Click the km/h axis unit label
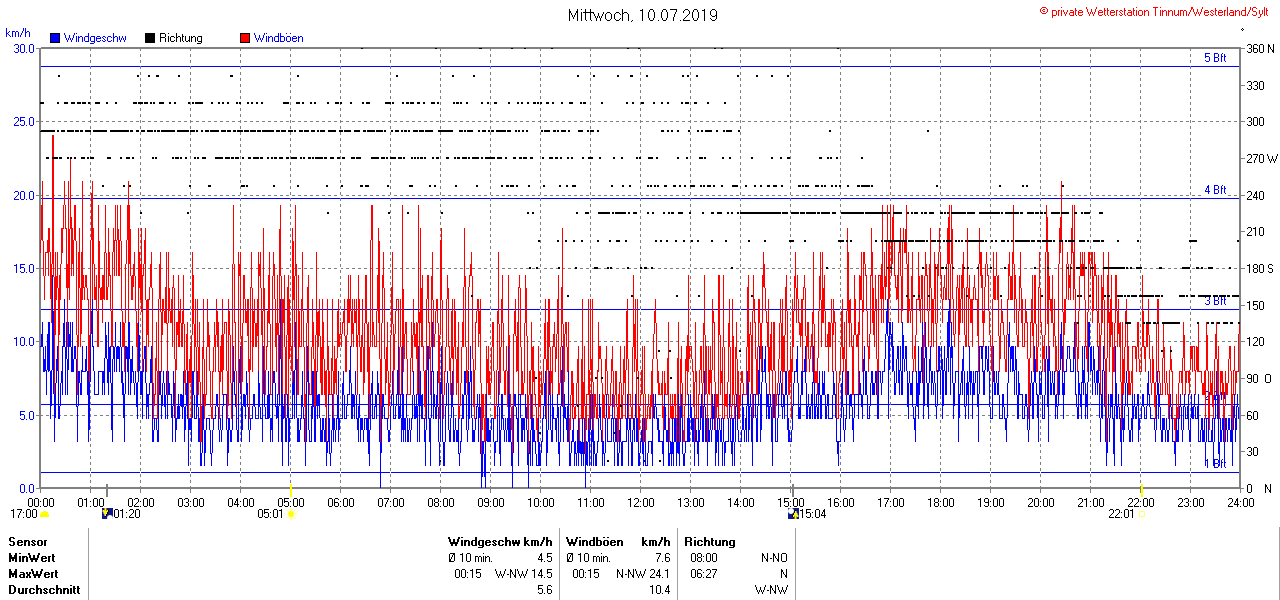 click(17, 33)
